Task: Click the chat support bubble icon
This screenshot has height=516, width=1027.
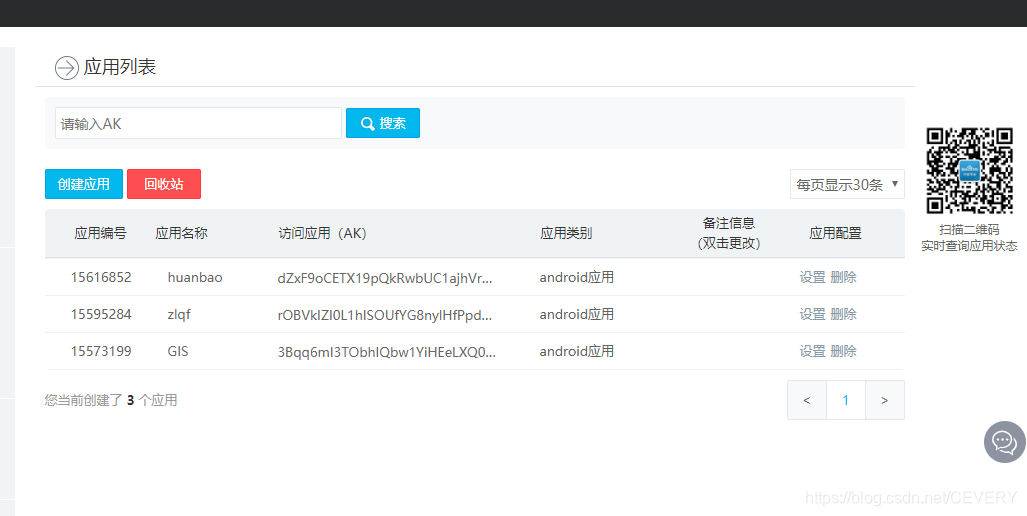Action: (1004, 442)
